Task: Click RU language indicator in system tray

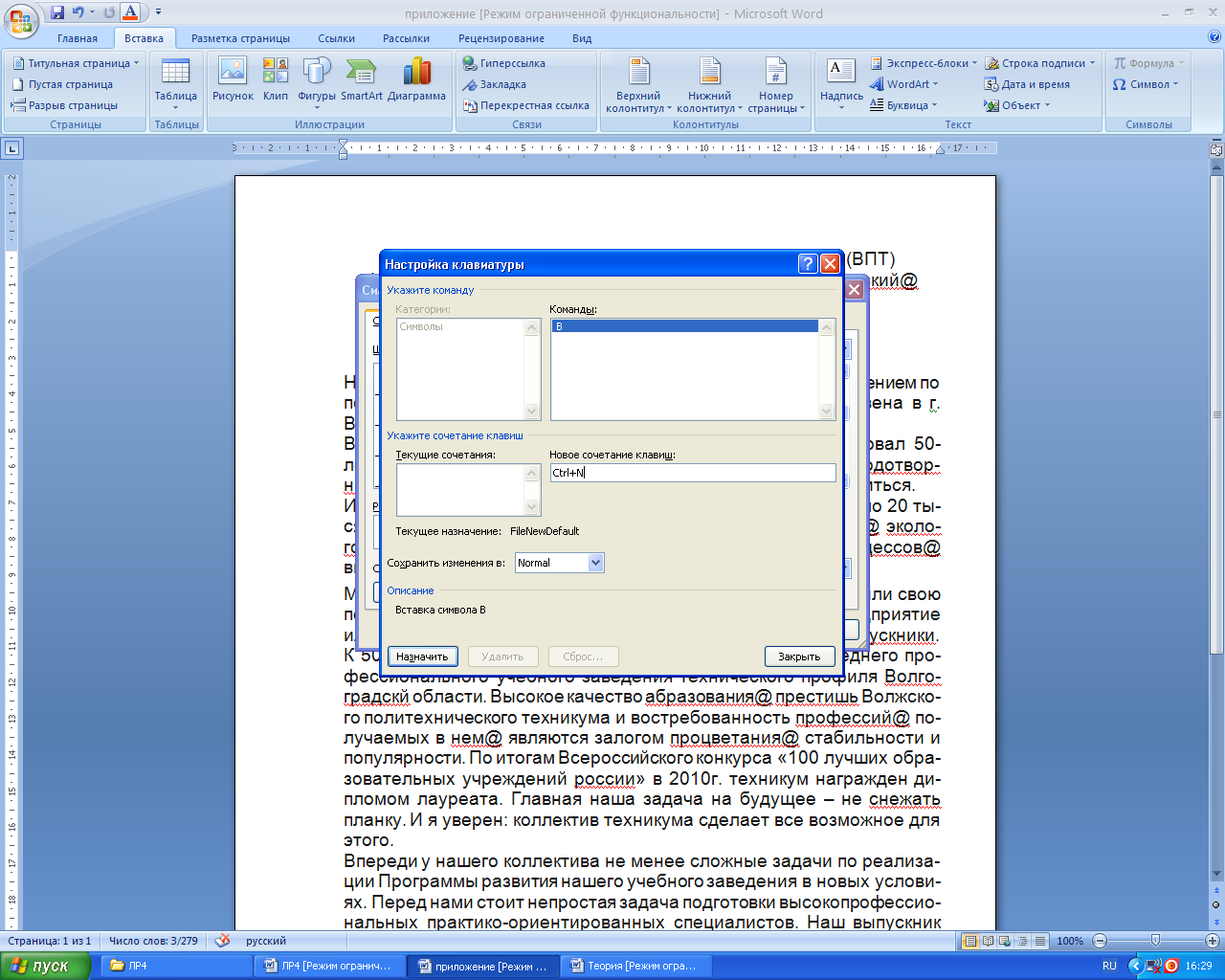Action: 1109,966
